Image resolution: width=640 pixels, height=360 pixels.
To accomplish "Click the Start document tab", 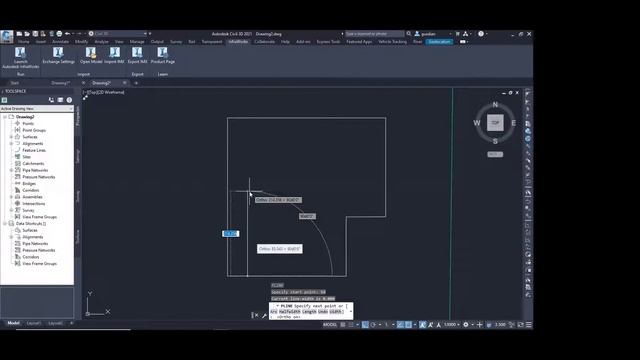I will click(x=15, y=83).
